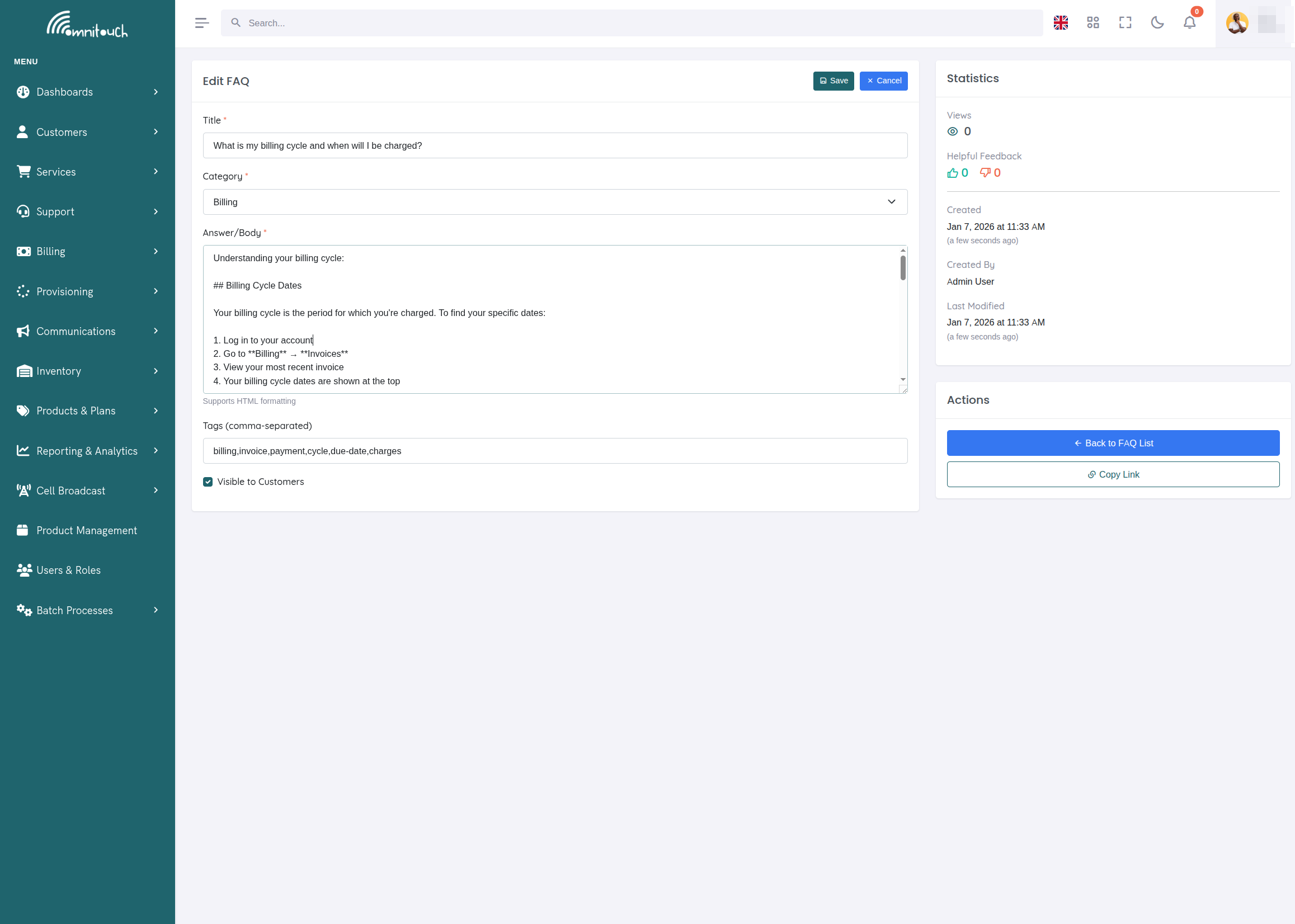The height and width of the screenshot is (924, 1295).
Task: Click the Customers person icon
Action: [x=22, y=131]
